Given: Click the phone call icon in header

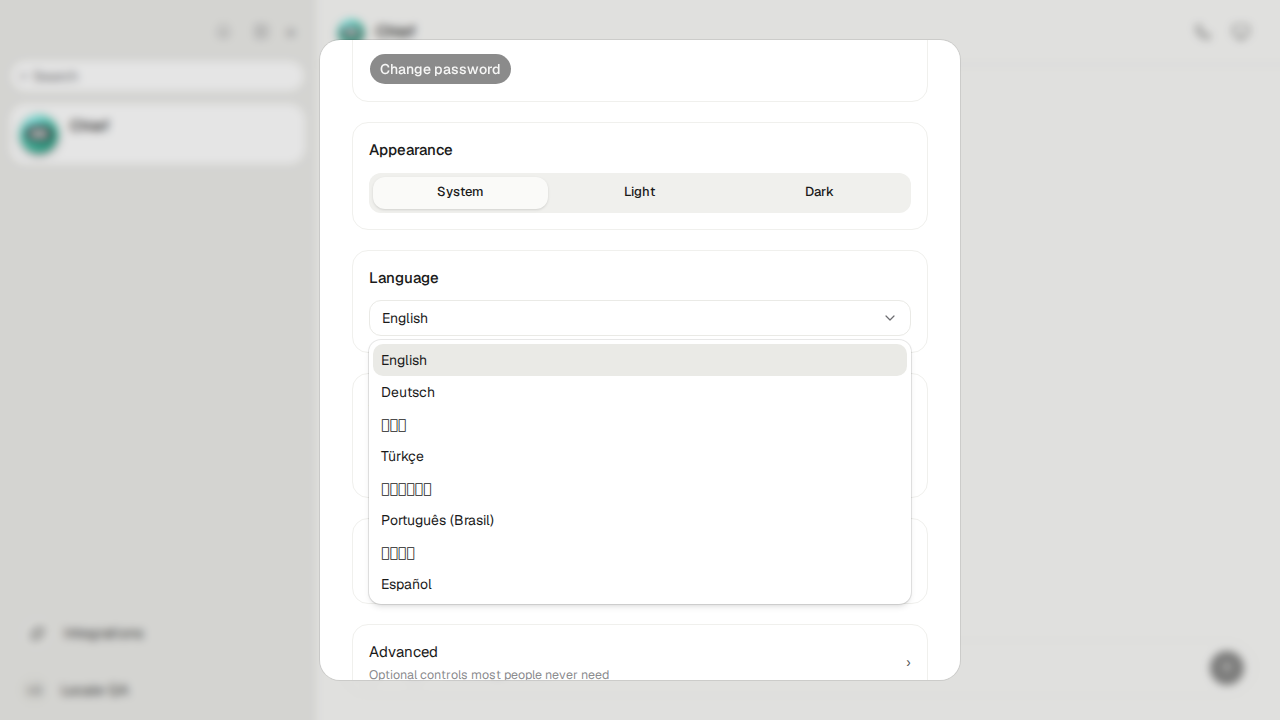Looking at the screenshot, I should [x=1202, y=32].
